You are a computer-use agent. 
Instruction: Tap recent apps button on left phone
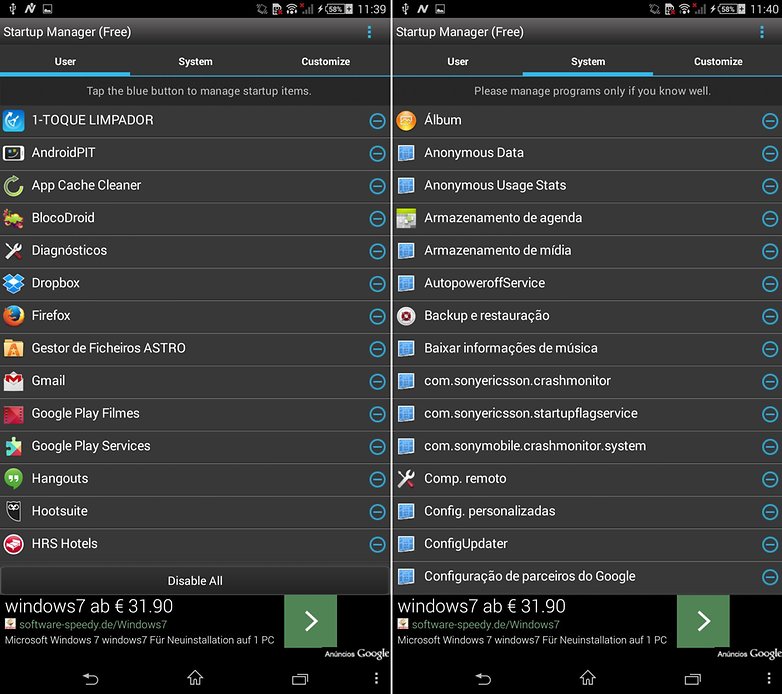pyautogui.click(x=300, y=679)
